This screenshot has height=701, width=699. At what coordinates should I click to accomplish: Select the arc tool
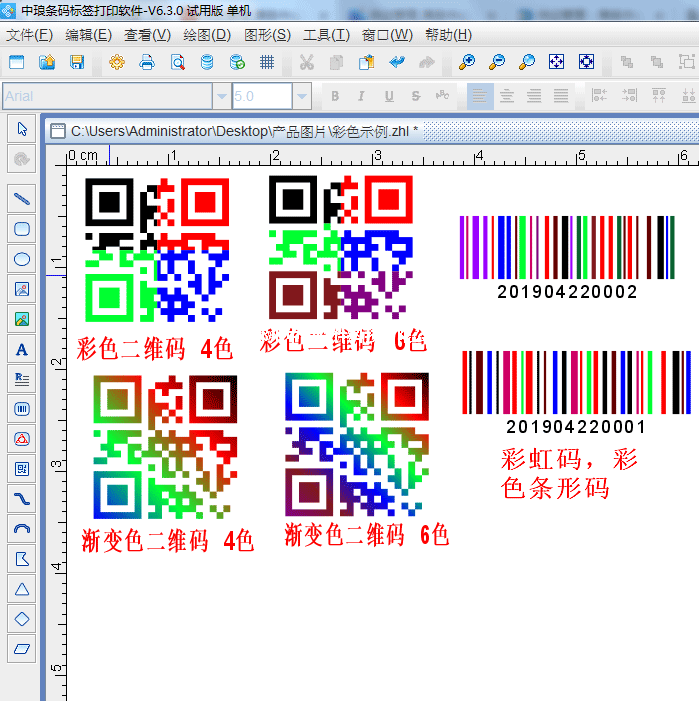coord(21,529)
